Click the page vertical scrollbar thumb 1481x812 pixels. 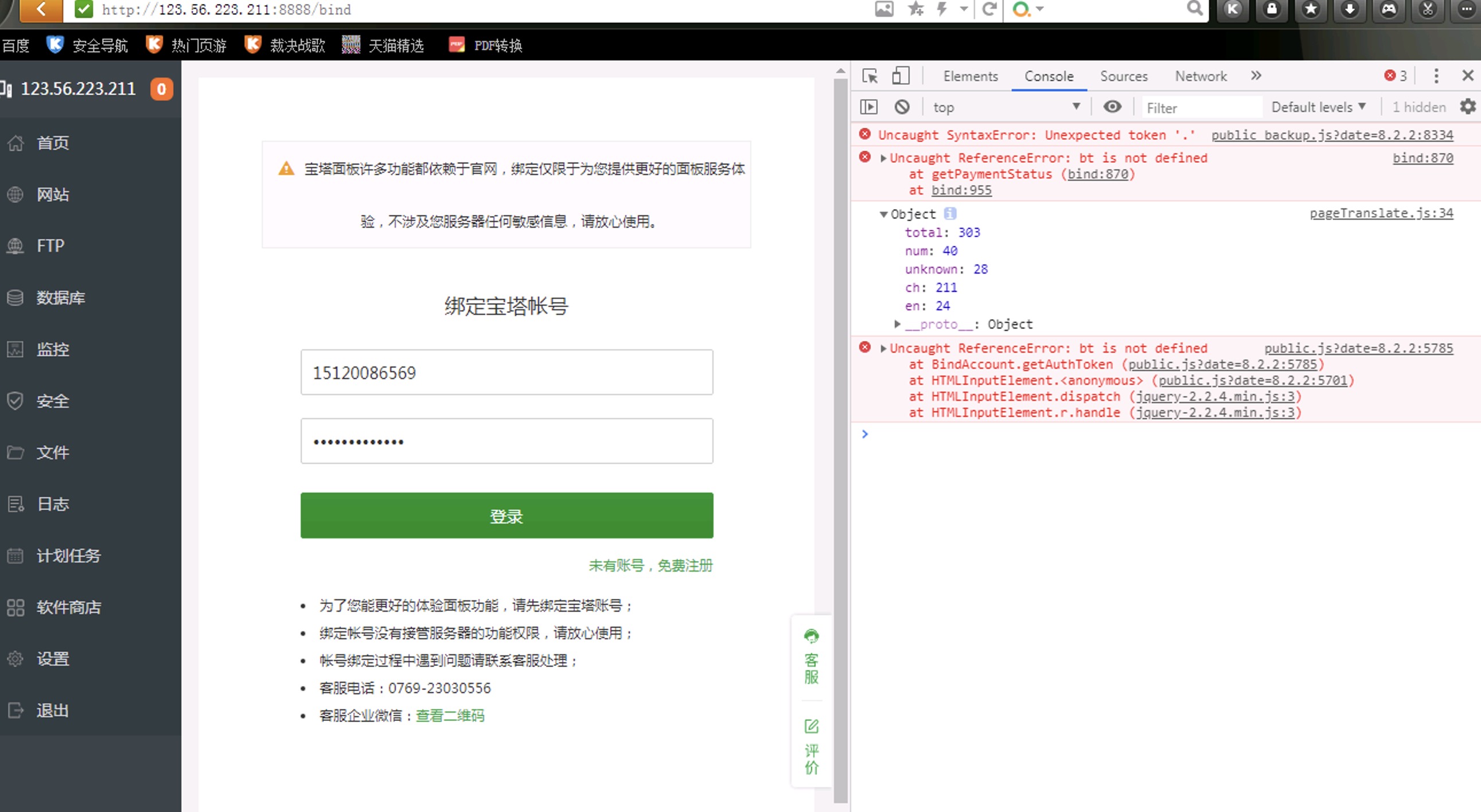[840, 440]
